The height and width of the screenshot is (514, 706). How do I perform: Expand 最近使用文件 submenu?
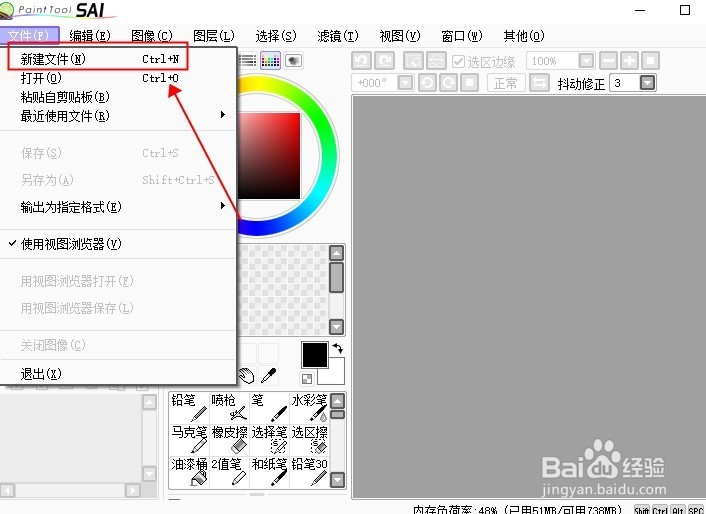(x=118, y=116)
